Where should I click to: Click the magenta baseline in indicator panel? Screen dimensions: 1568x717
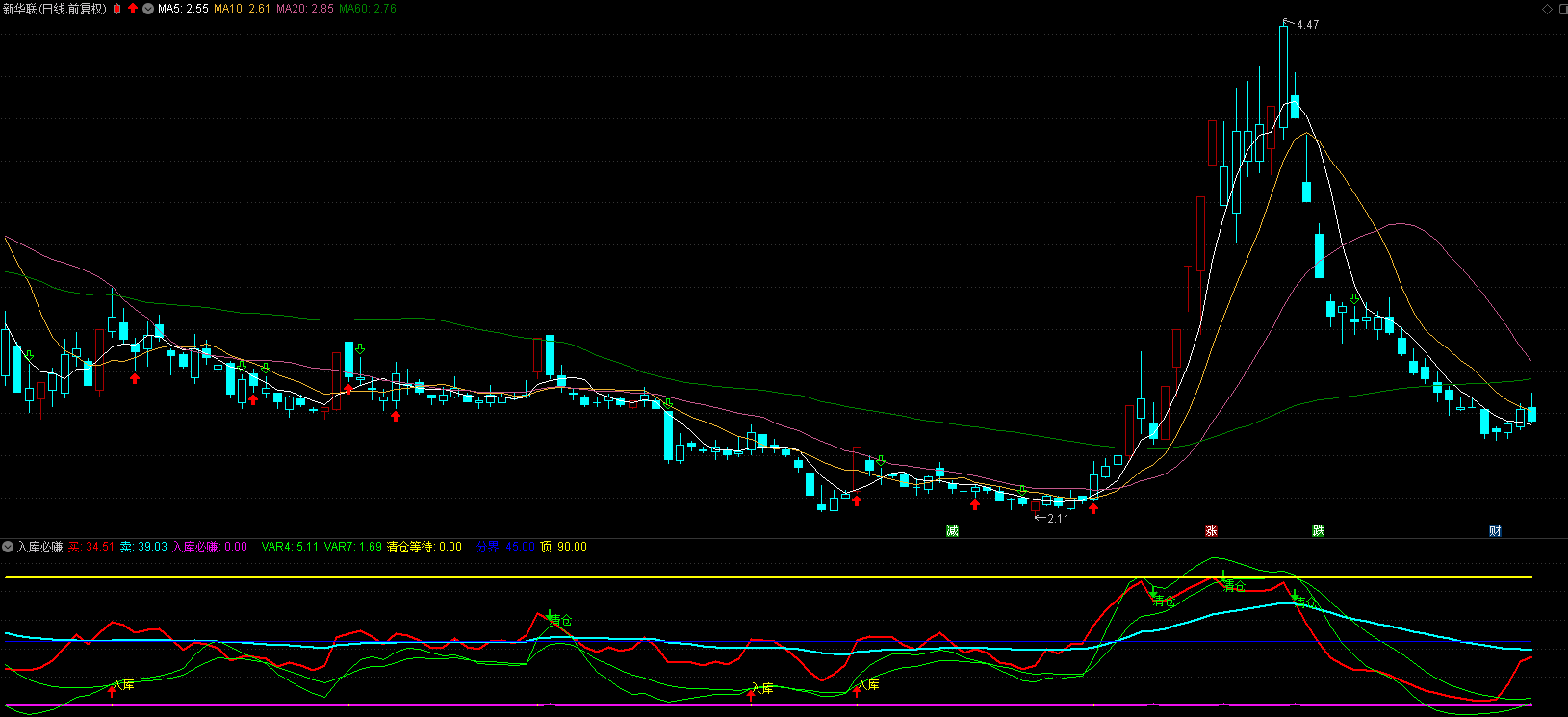pyautogui.click(x=768, y=705)
